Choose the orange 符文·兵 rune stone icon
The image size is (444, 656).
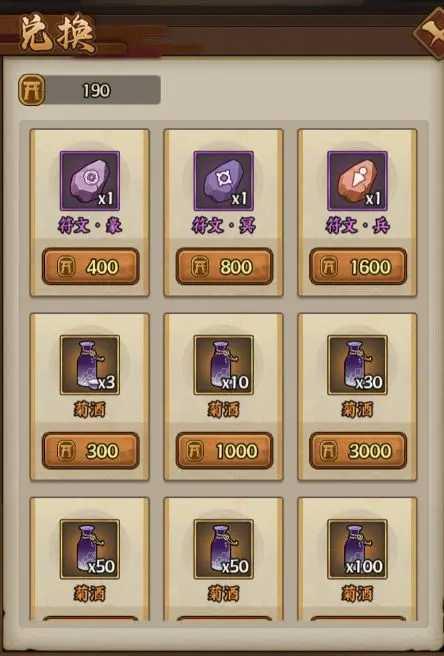point(357,181)
